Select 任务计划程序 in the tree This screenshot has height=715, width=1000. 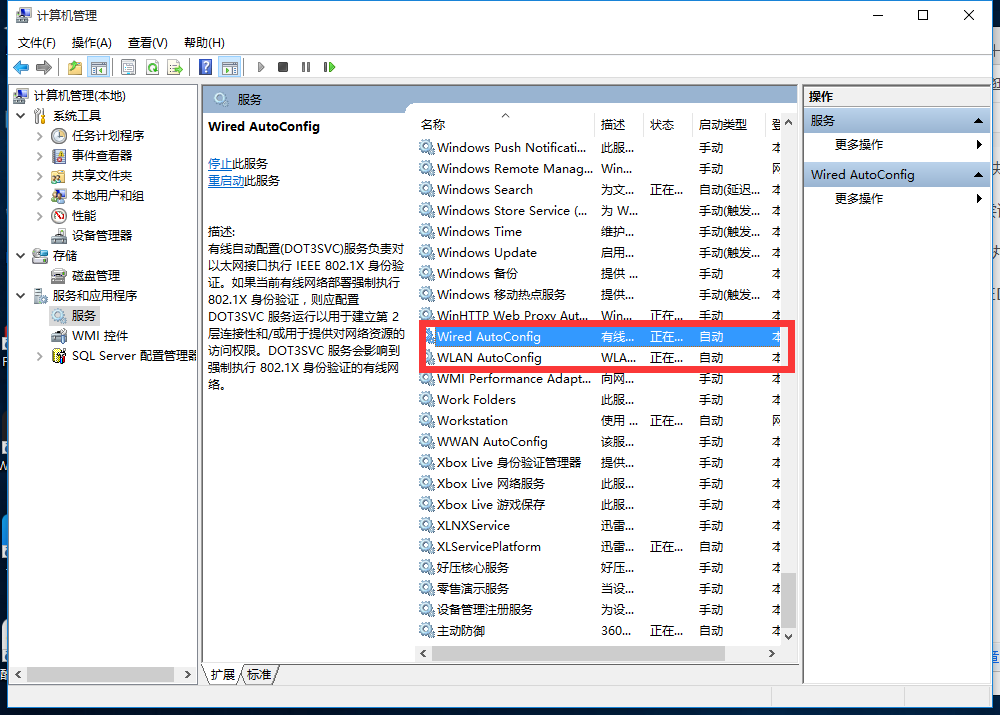(108, 136)
